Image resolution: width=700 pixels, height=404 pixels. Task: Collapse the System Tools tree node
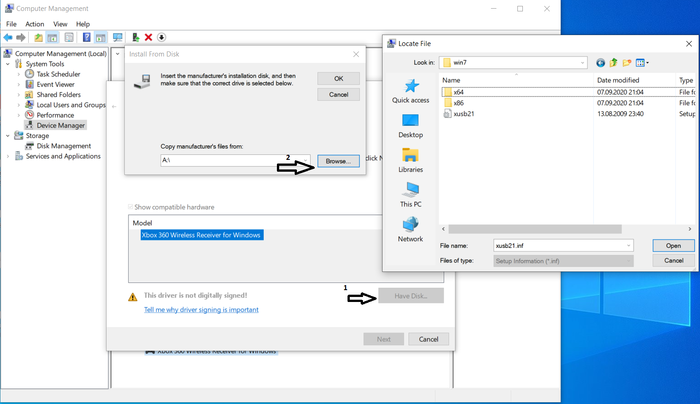coord(8,64)
